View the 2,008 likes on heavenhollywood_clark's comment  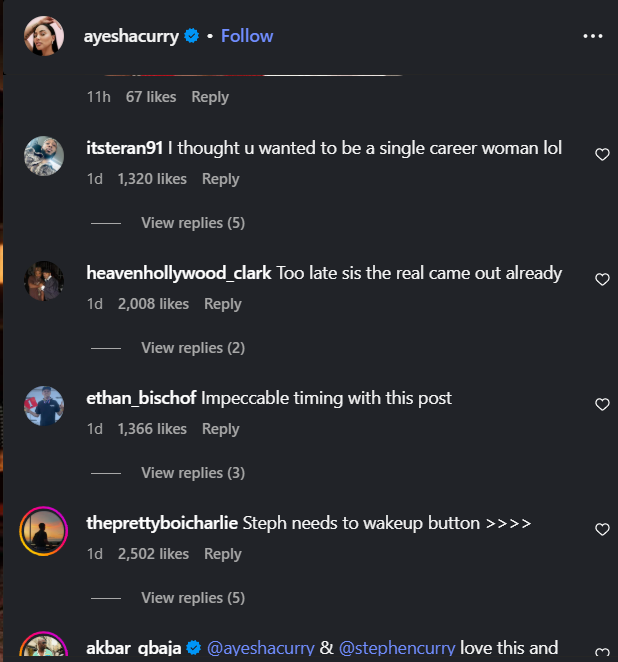click(x=153, y=304)
